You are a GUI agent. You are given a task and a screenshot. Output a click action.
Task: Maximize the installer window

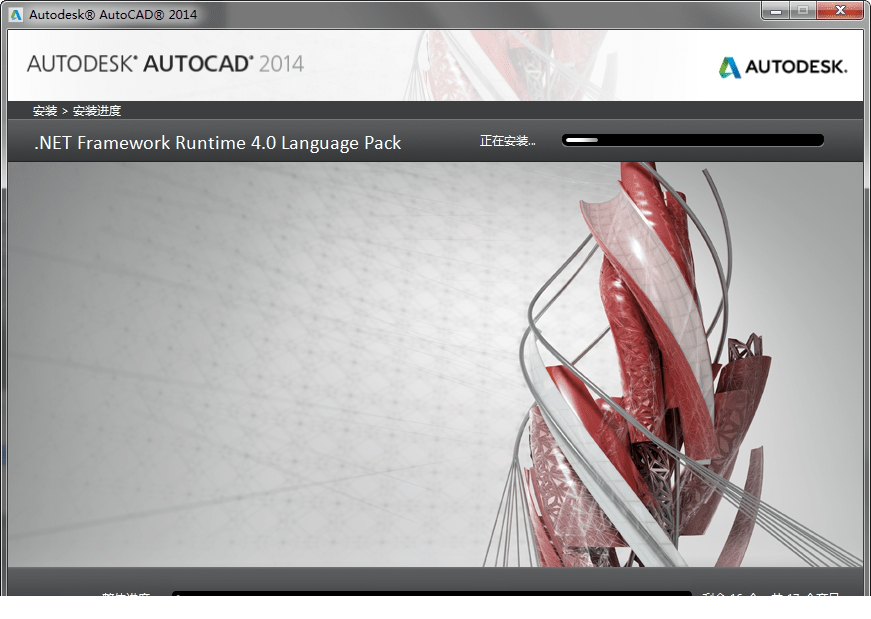point(803,11)
